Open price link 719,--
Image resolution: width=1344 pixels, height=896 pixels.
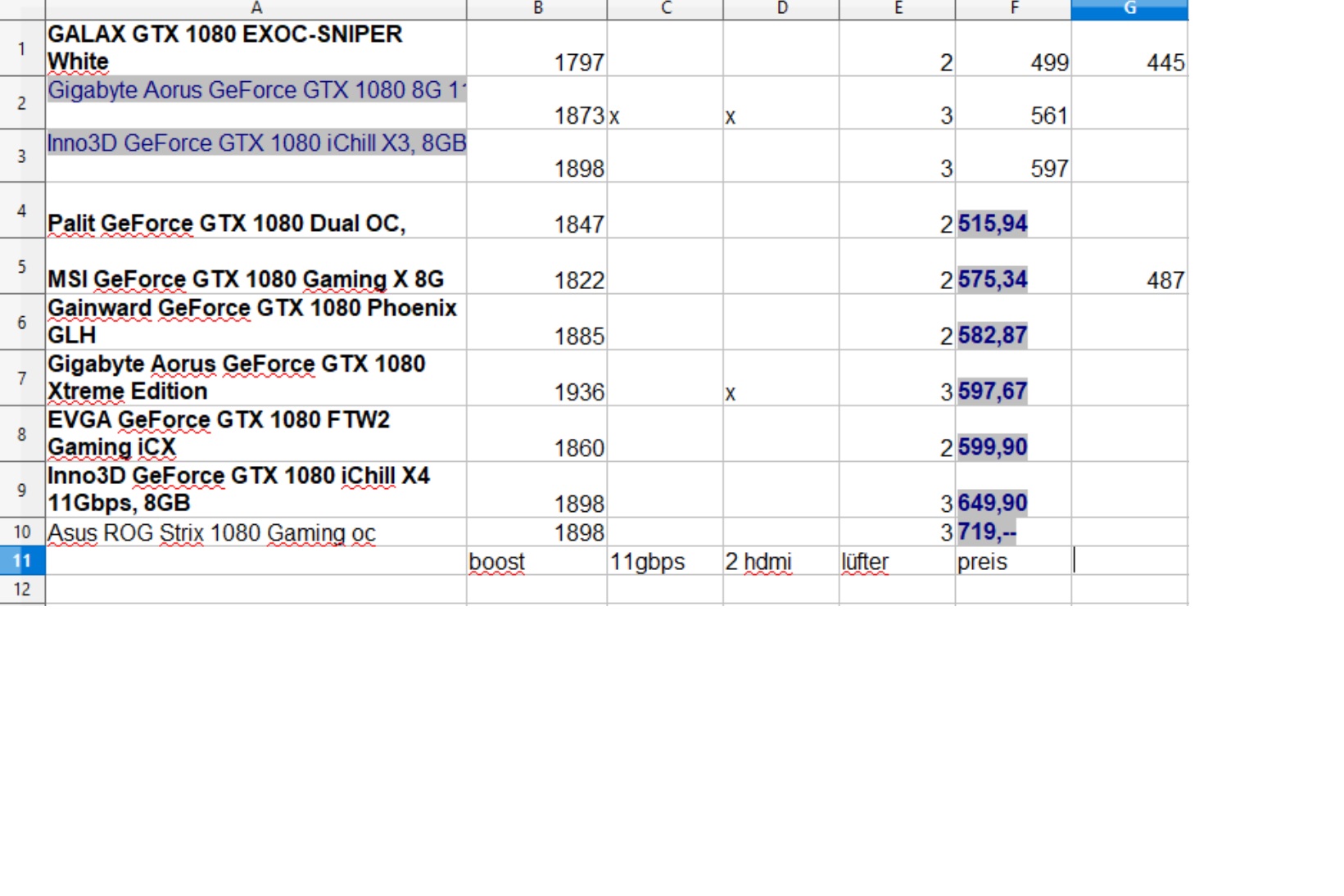click(x=987, y=532)
